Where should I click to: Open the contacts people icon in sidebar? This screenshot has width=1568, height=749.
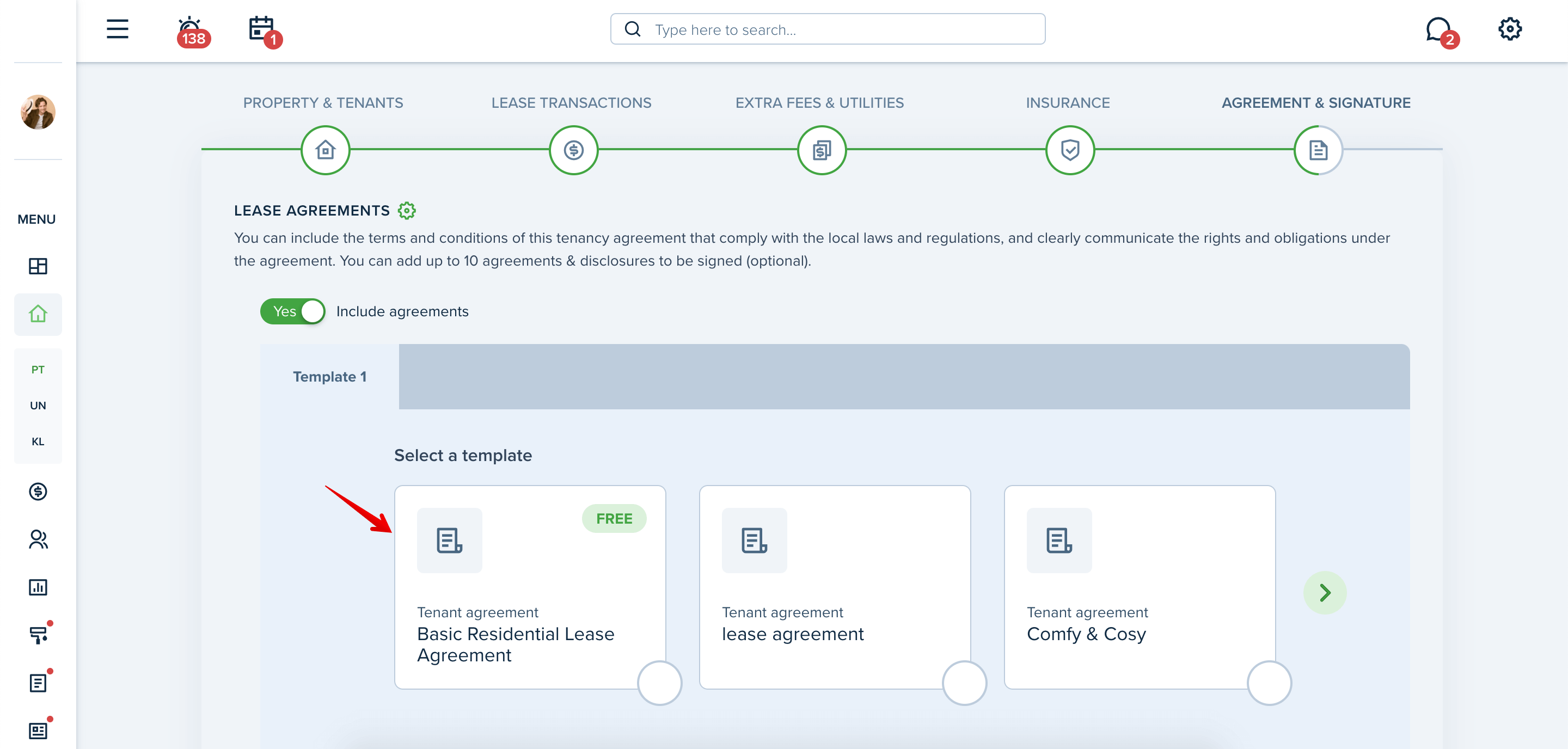click(x=38, y=539)
